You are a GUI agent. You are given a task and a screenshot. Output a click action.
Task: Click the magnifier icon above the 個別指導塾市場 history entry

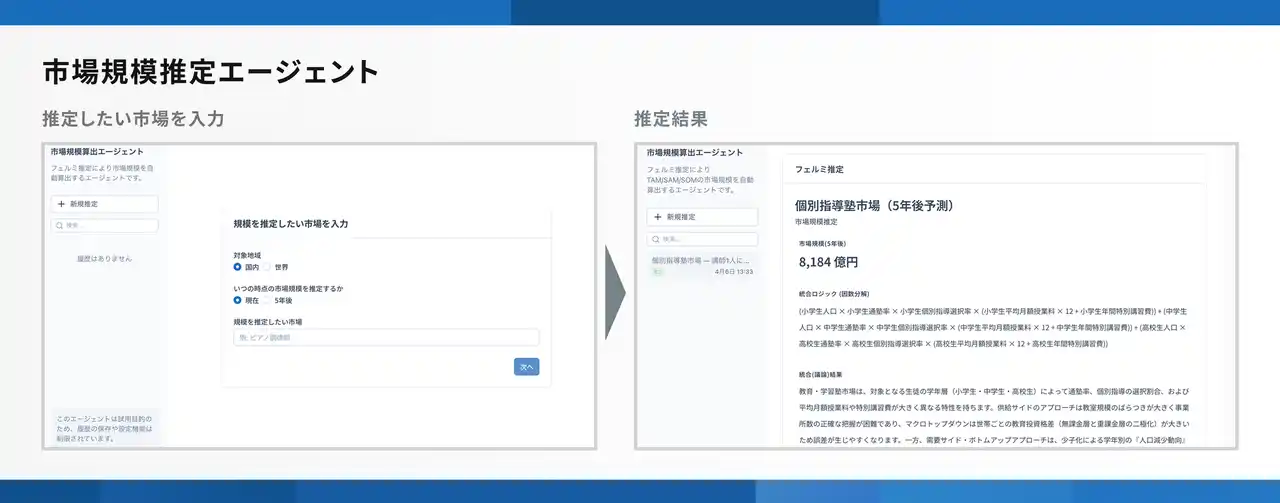(x=655, y=239)
